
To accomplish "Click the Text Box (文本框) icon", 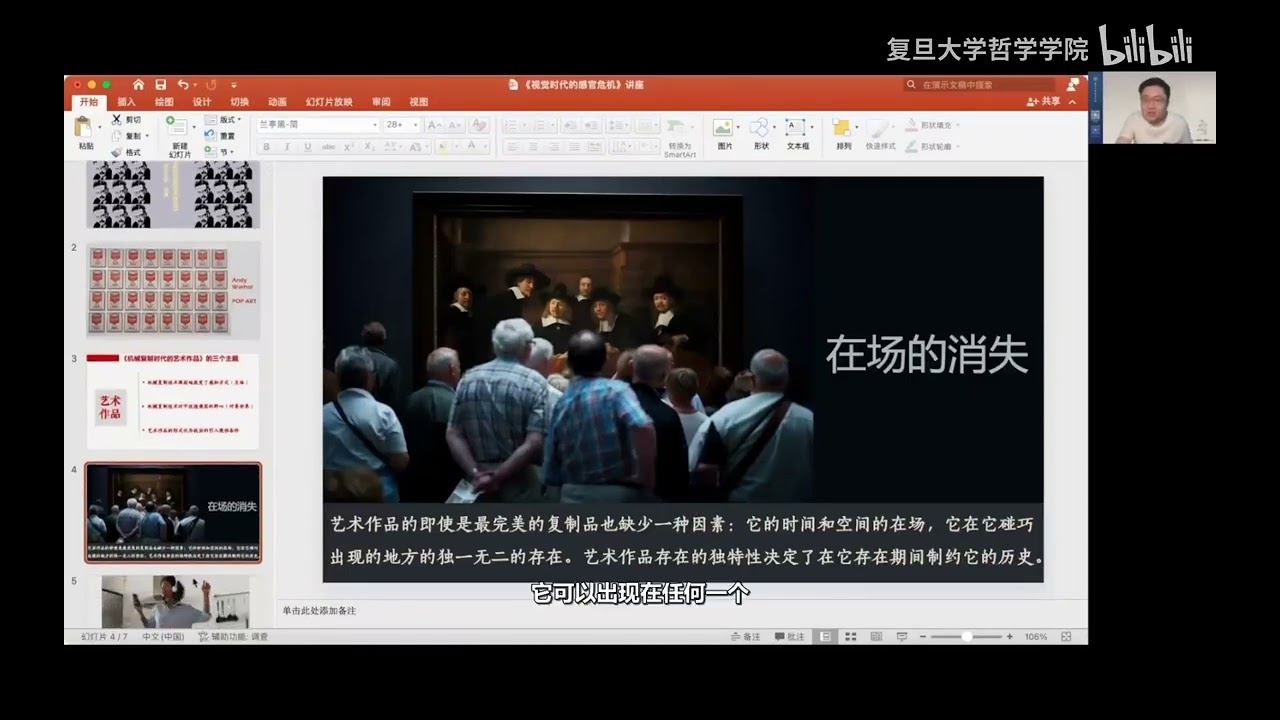I will (796, 127).
